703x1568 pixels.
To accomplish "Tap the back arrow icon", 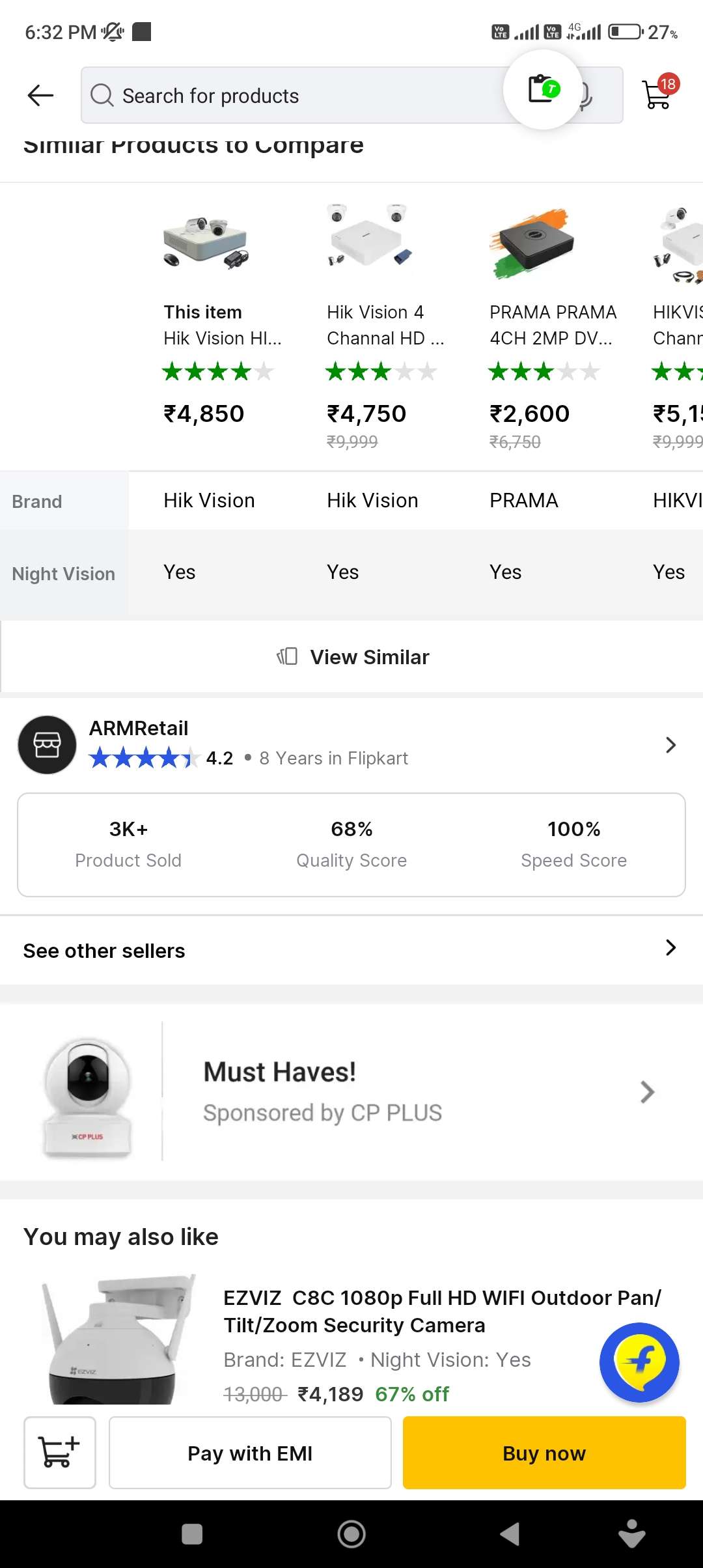I will tap(40, 96).
